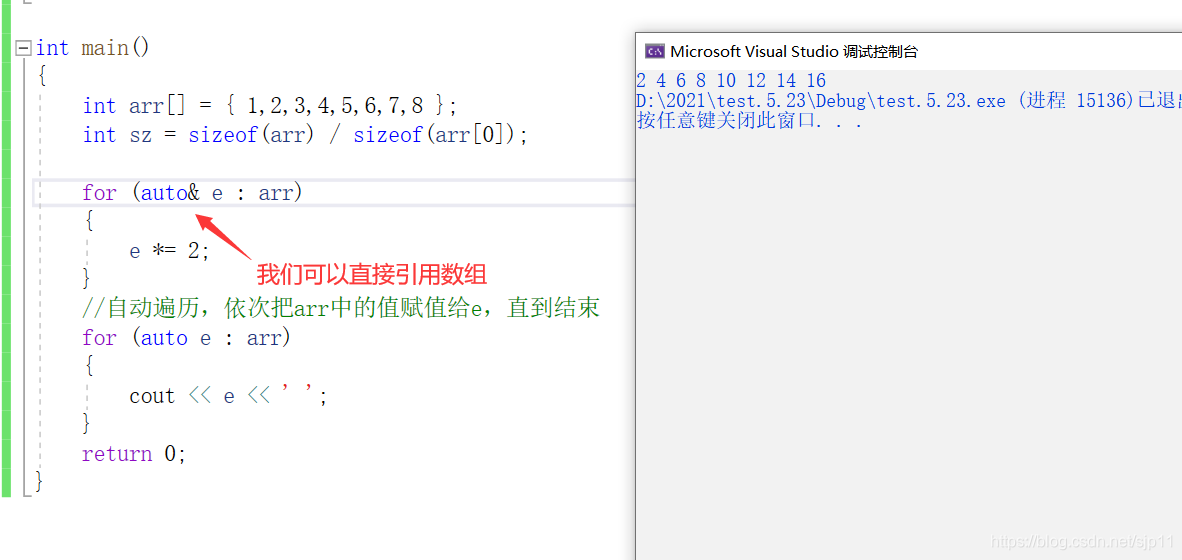Click the console message '按任意键关闭此窗口. . .'
Image resolution: width=1182 pixels, height=560 pixels.
749,121
